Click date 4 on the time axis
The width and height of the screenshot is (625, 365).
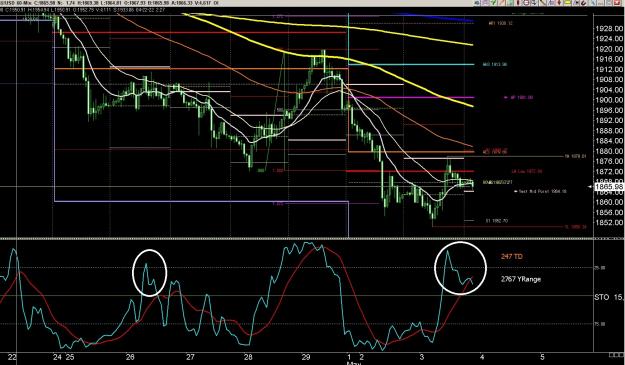[482, 357]
